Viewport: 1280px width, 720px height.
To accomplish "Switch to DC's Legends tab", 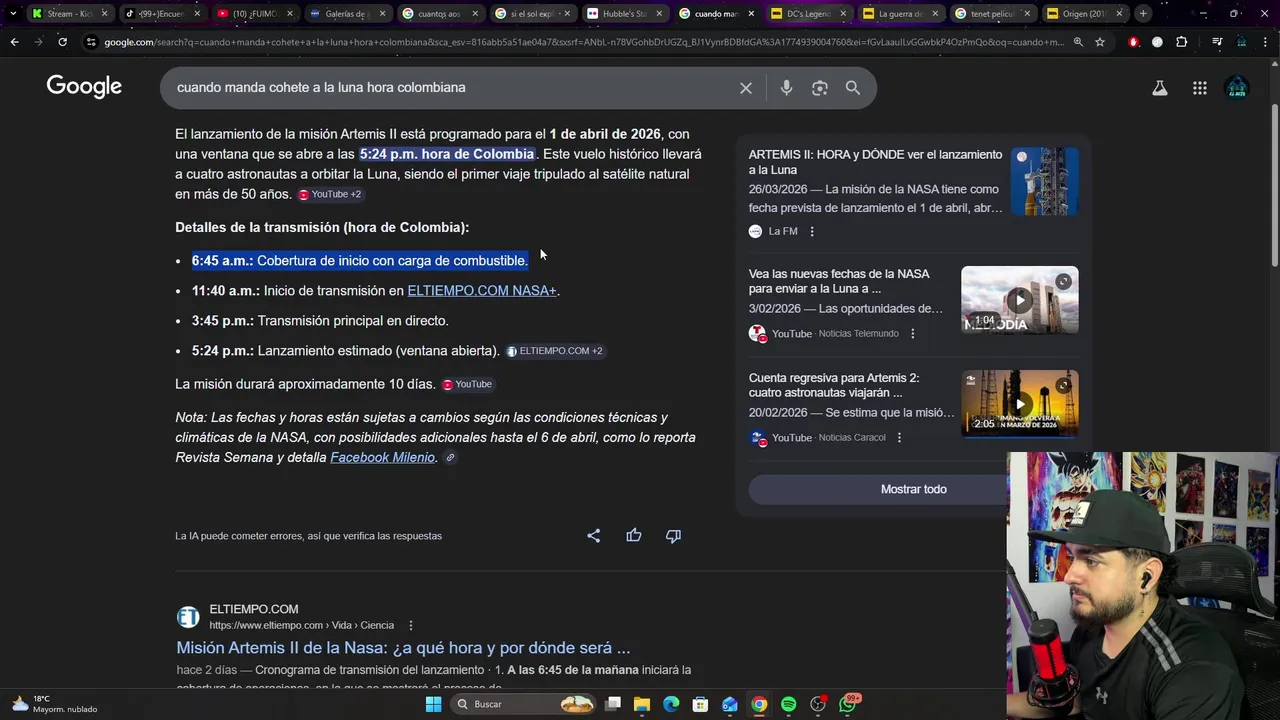I will click(x=808, y=14).
